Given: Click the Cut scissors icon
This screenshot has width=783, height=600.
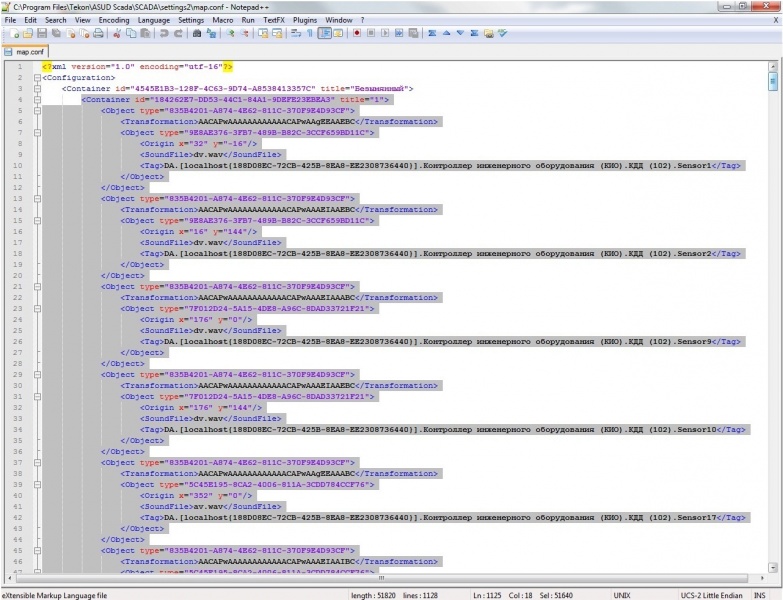Looking at the screenshot, I should [117, 33].
